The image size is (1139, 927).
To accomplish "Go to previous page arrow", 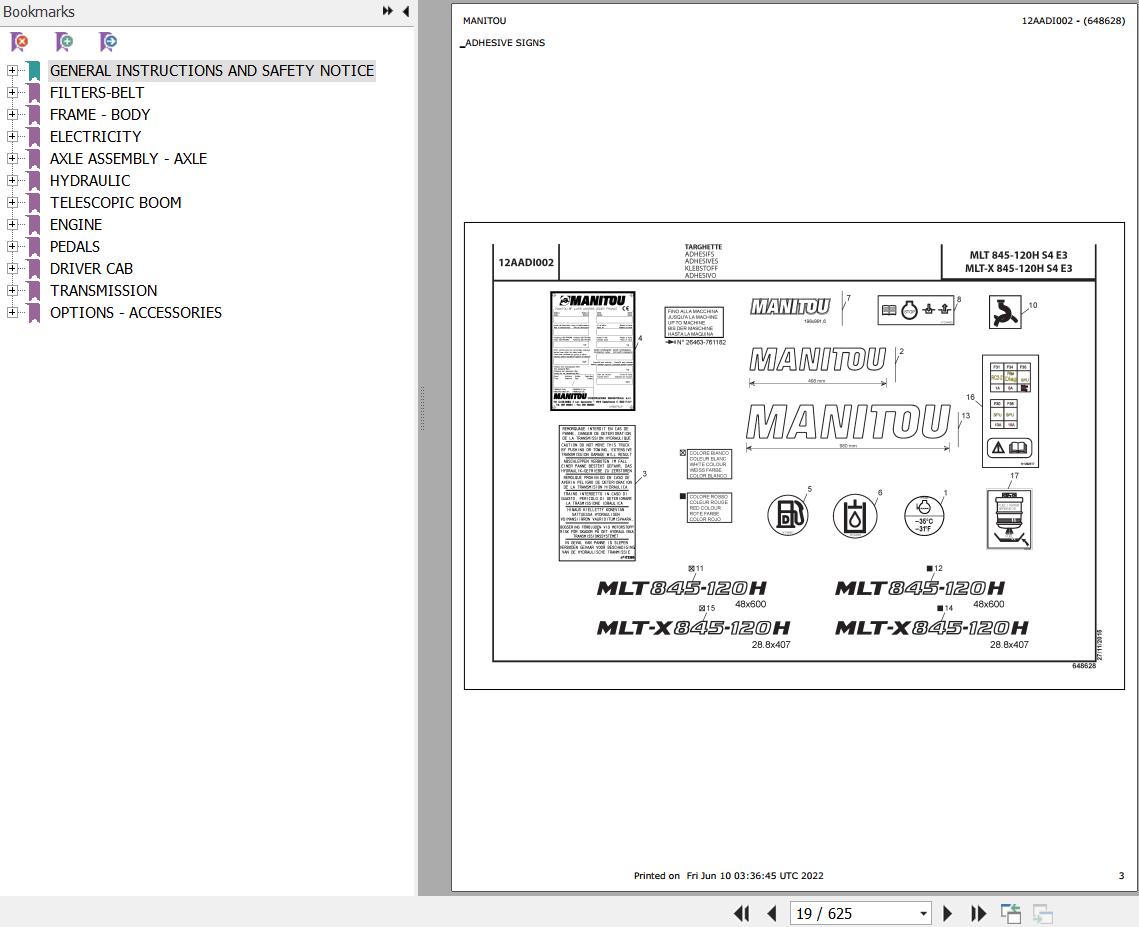I will (771, 913).
